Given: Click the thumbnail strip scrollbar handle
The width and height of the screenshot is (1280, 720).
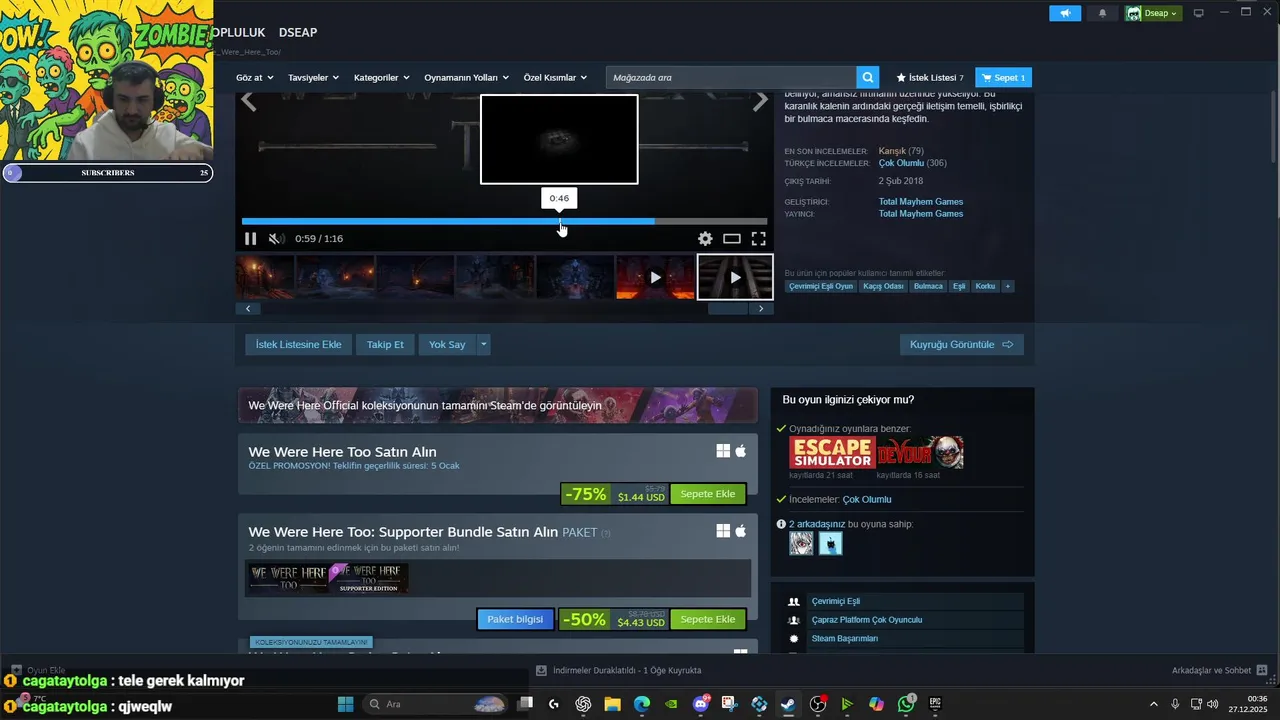Looking at the screenshot, I should tap(728, 308).
